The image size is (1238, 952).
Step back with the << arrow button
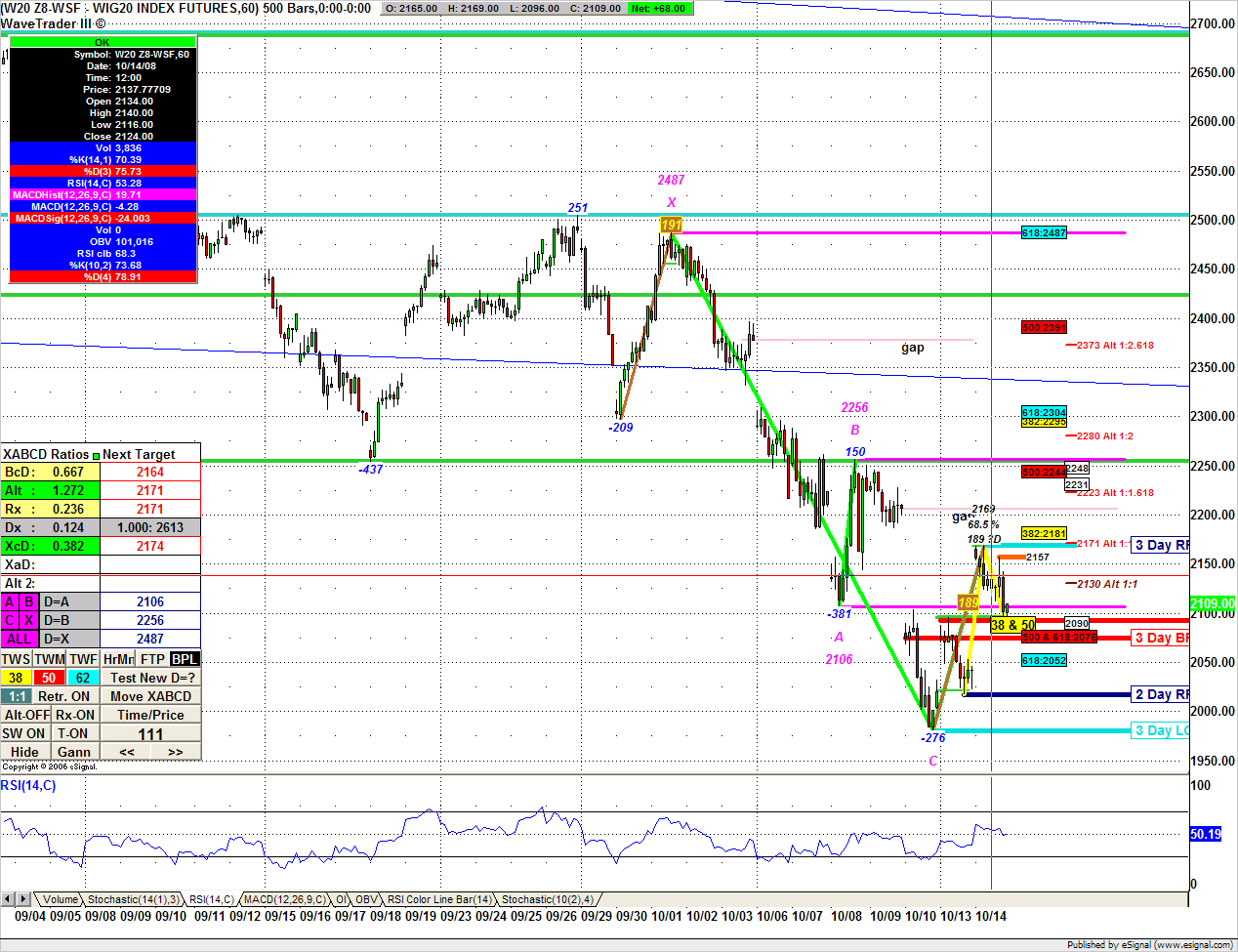tap(127, 752)
